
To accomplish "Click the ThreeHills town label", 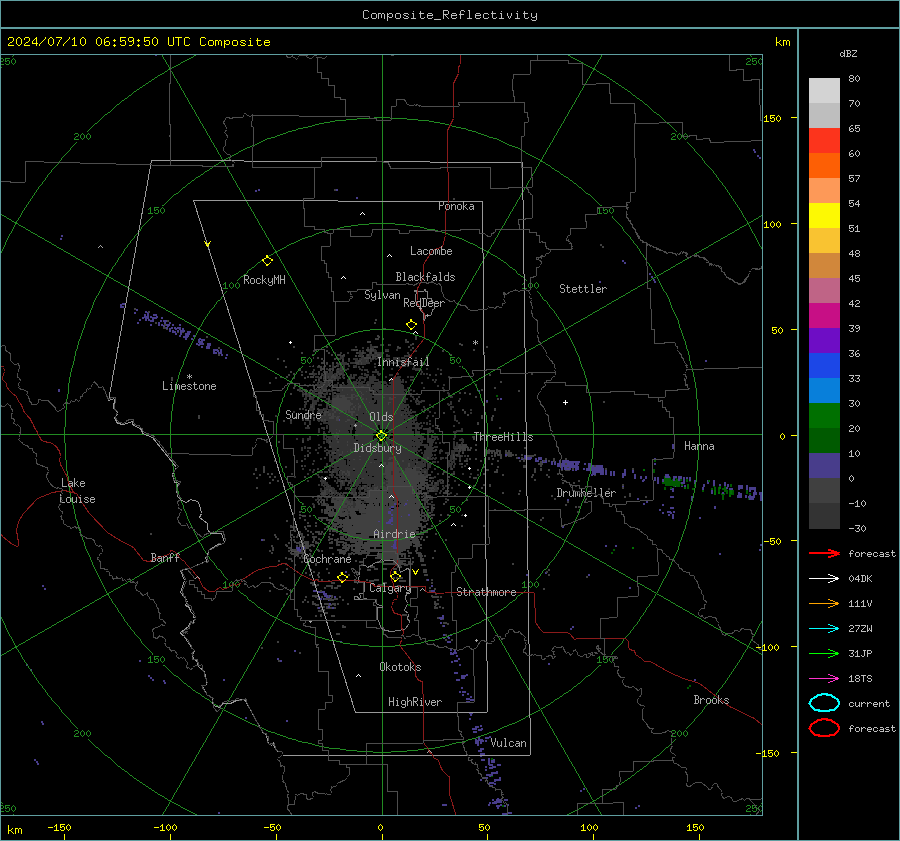I will coord(503,437).
